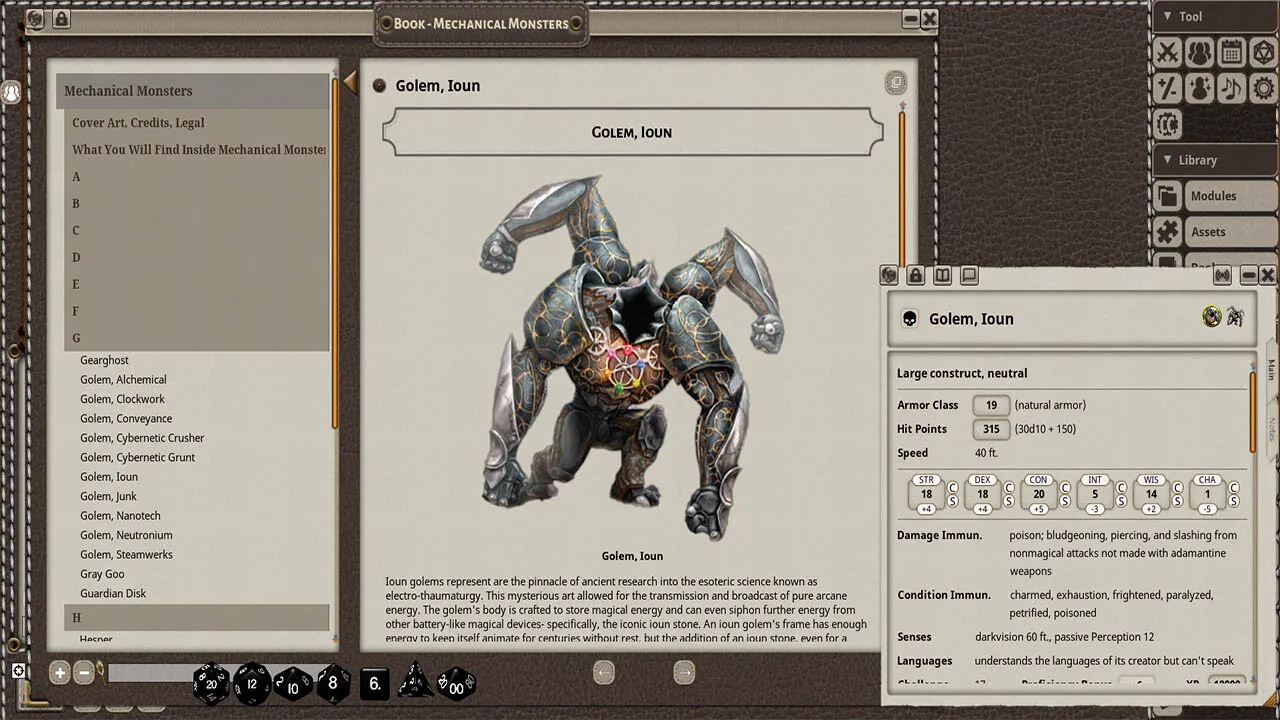Click the NPC picture icon at sheet top right
The height and width of the screenshot is (720, 1280).
[x=1235, y=317]
